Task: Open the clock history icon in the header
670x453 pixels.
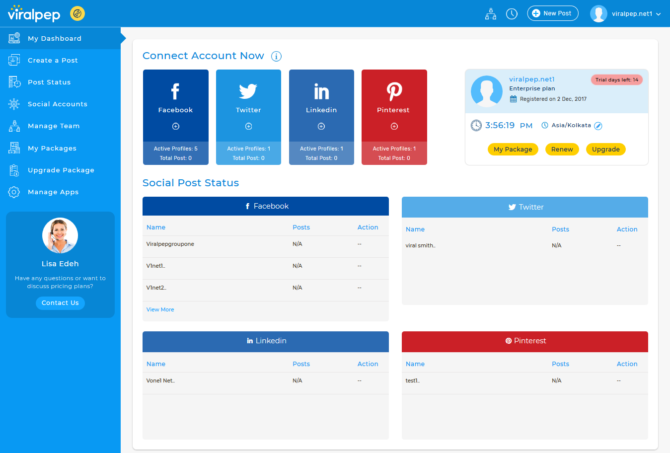Action: click(x=511, y=14)
